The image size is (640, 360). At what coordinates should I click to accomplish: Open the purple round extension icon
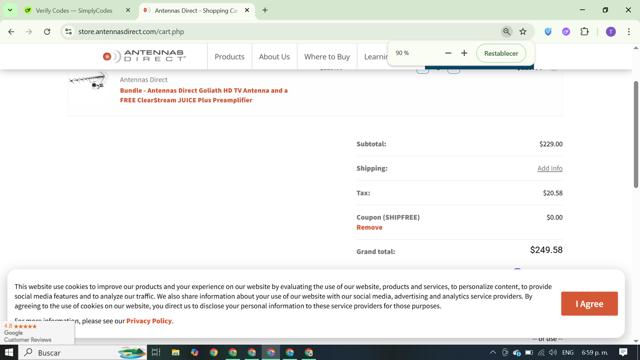click(566, 31)
